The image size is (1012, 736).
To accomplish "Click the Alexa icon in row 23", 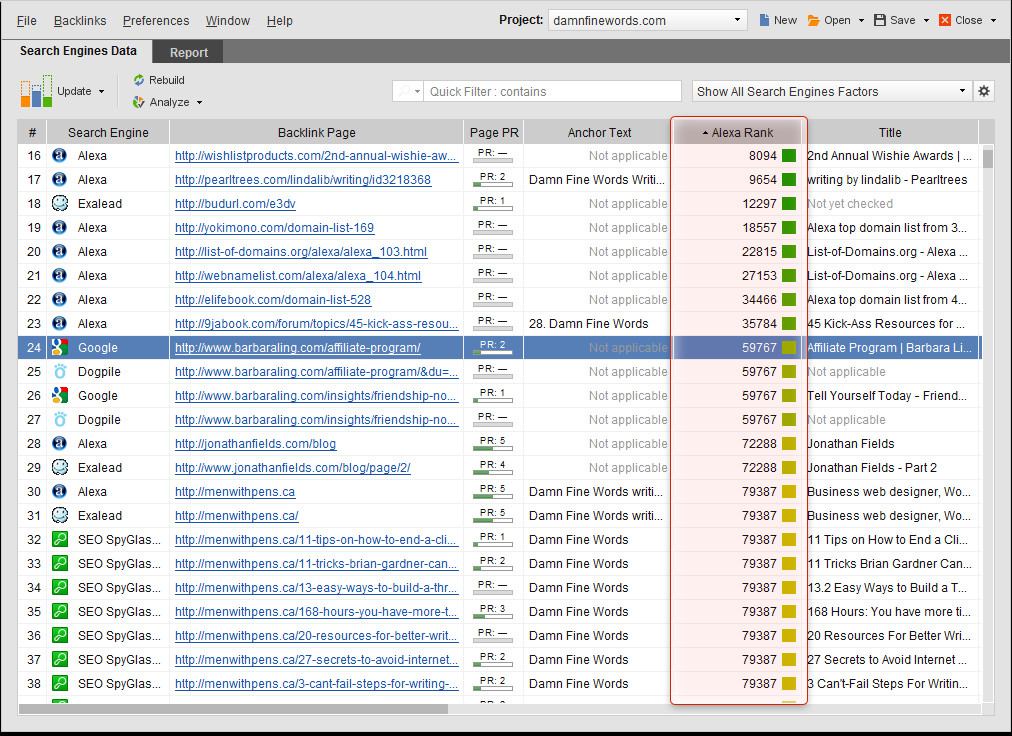I will (59, 323).
